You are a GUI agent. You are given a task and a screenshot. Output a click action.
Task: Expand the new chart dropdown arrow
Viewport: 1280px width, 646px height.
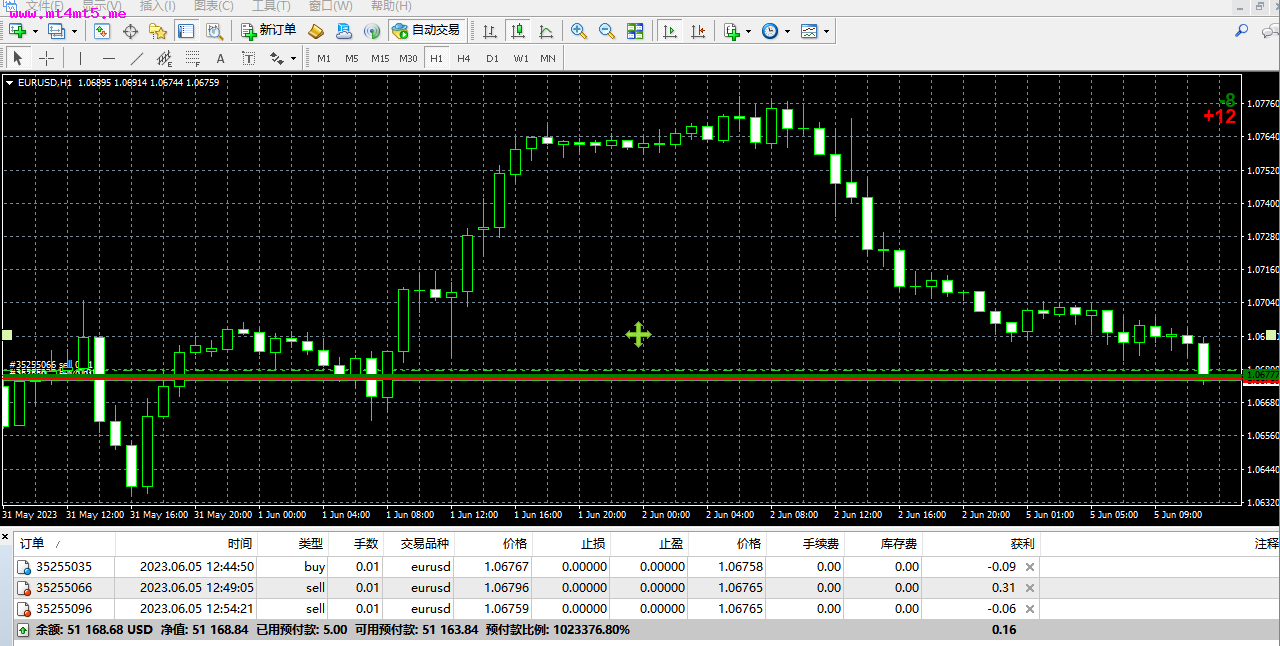(x=35, y=31)
